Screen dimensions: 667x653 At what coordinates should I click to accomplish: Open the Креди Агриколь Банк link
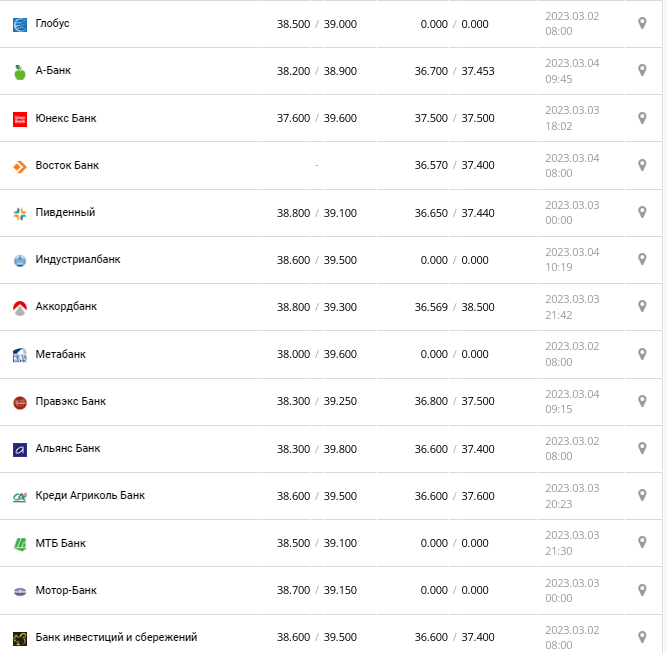click(x=90, y=496)
